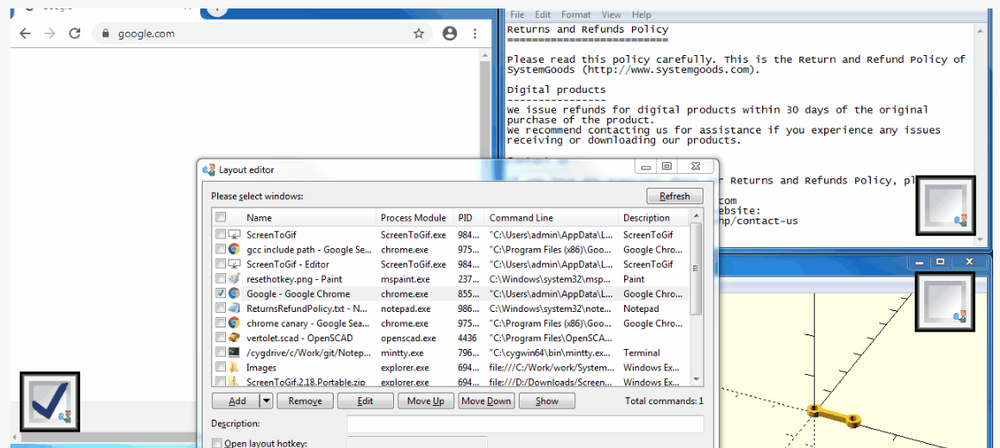Screen dimensions: 1000x448
Task: Toggle large empty overlay box on Notepad window
Action: [x=945, y=205]
